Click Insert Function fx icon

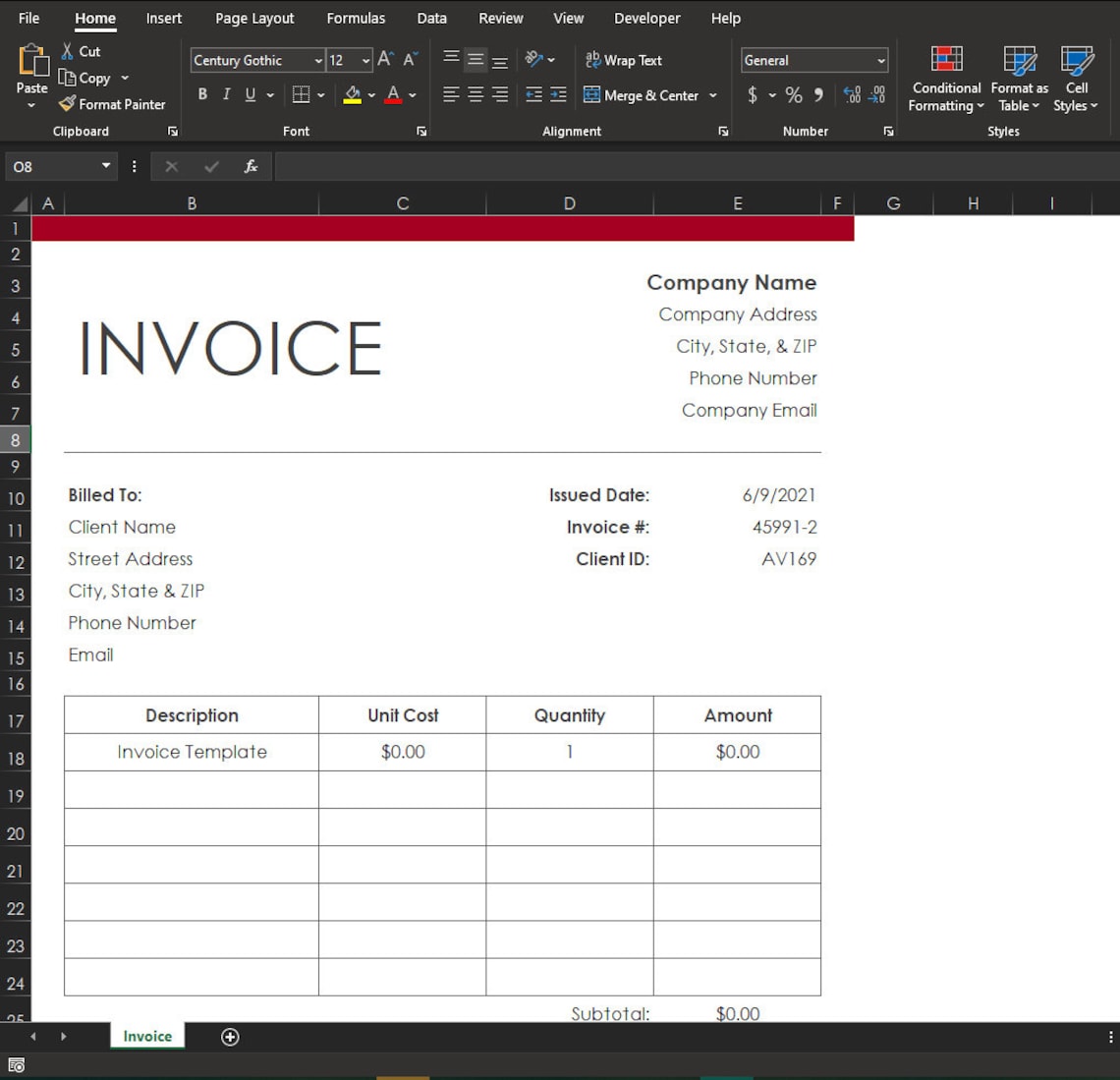(x=251, y=166)
